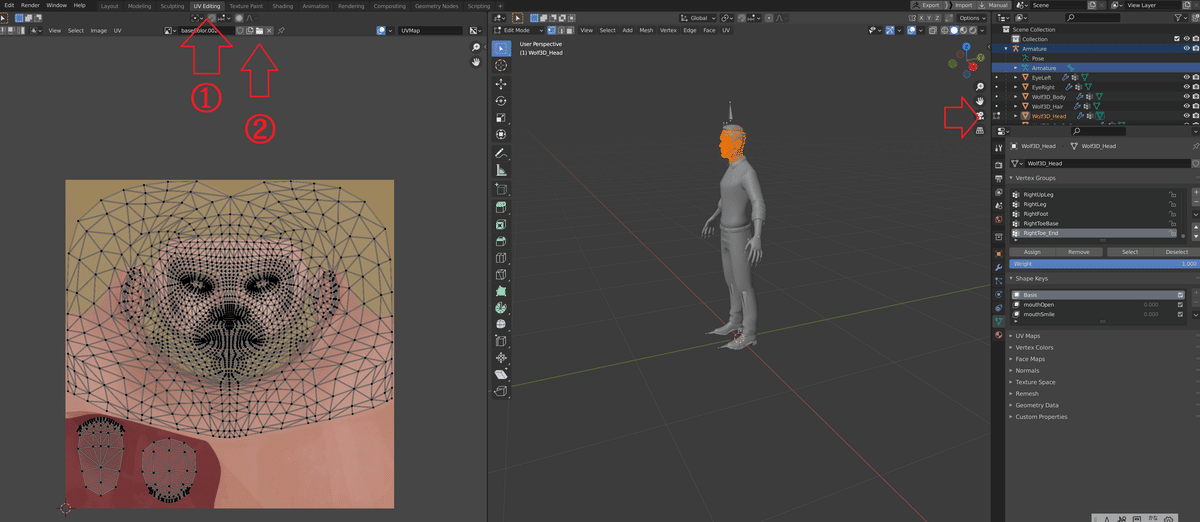
Task: Toggle the mouthSmile shape key checkbox
Action: (1180, 314)
